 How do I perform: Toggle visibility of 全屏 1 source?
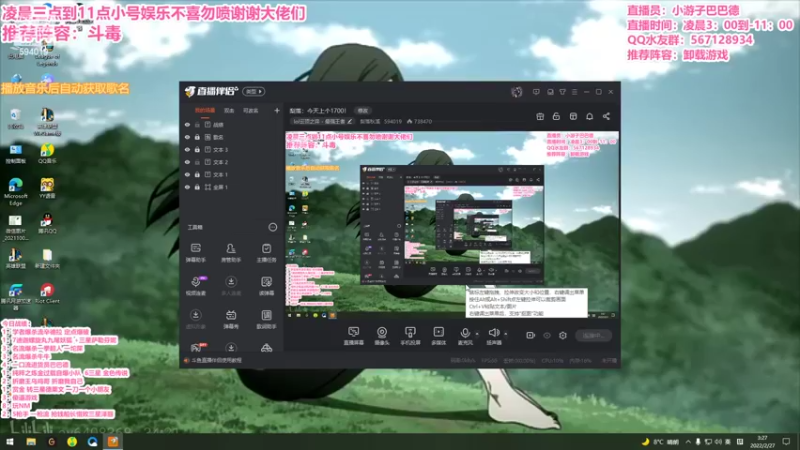(x=187, y=187)
